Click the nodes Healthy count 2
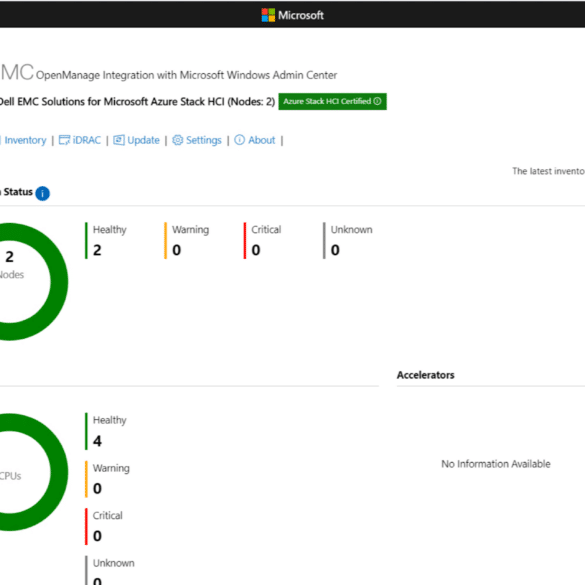This screenshot has height=585, width=585. pos(97,250)
